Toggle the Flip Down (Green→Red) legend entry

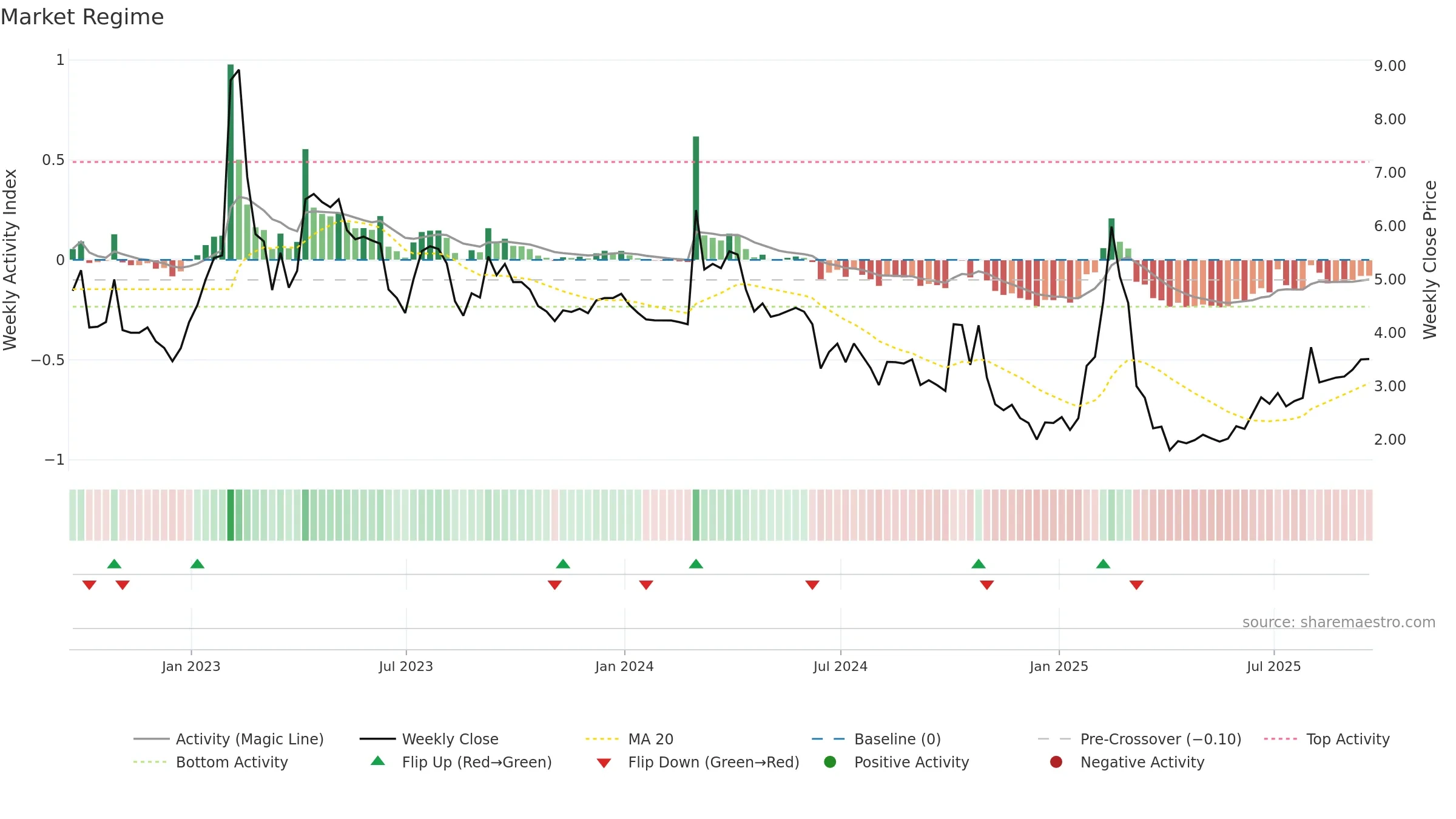pos(698,762)
